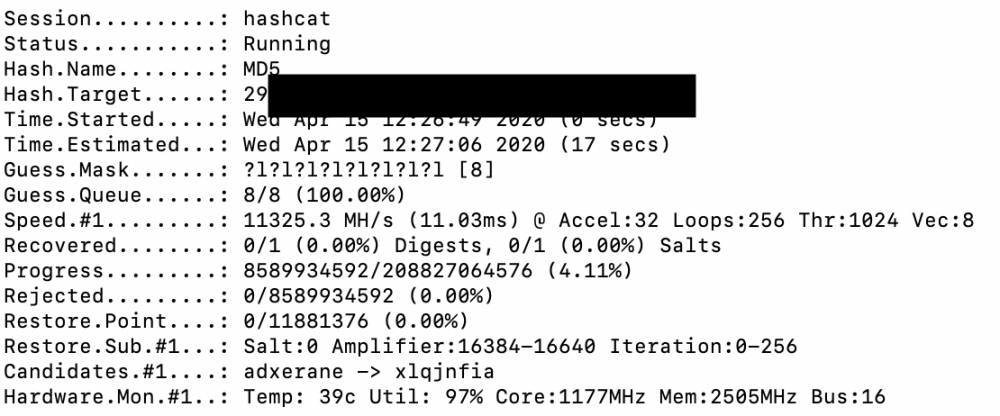1000x416 pixels.
Task: Click the Guess.Queue 8/8 (100.00%) value
Action: tap(325, 195)
